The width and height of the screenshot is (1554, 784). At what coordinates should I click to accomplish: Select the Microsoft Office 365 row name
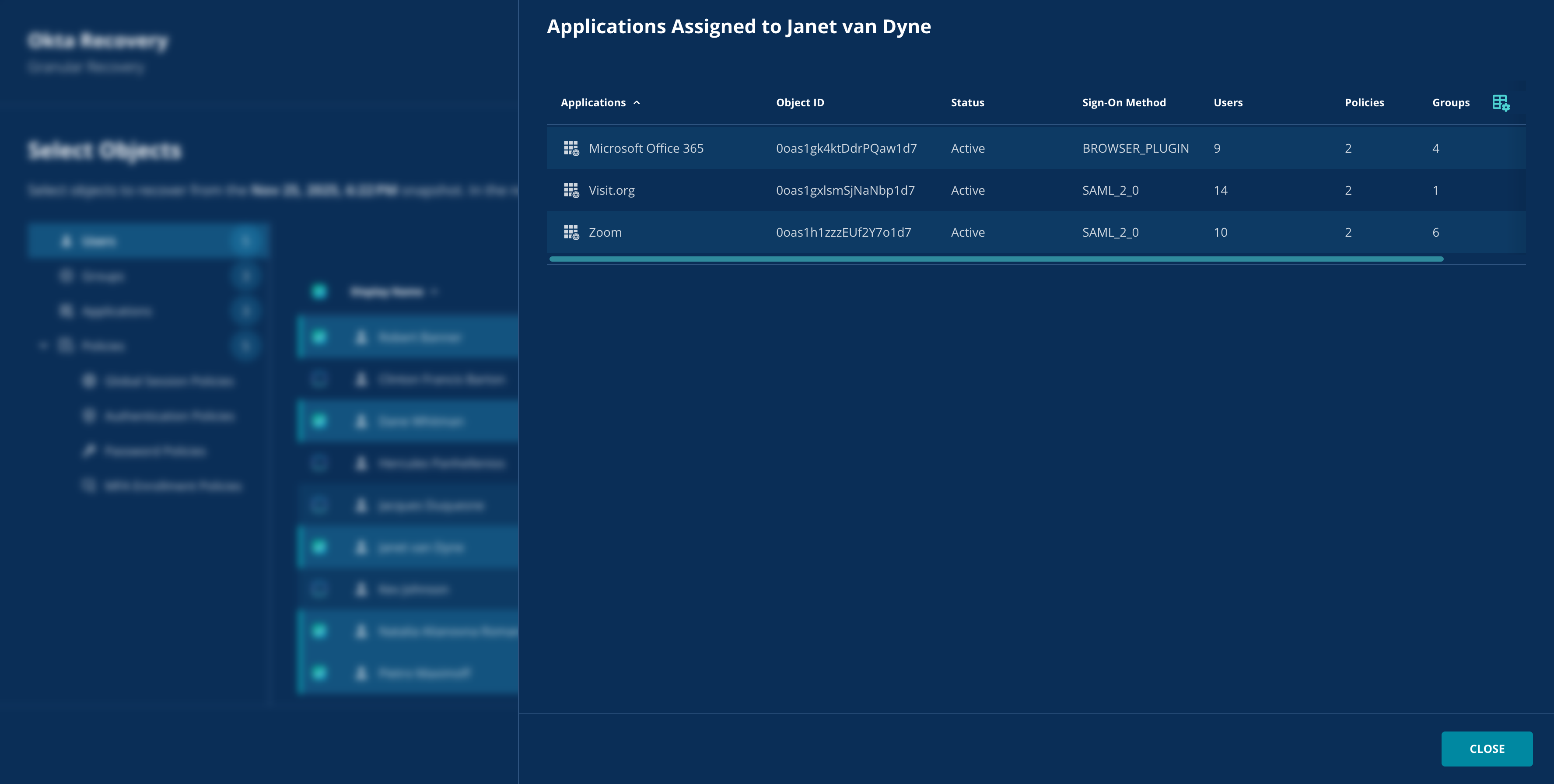pyautogui.click(x=645, y=148)
